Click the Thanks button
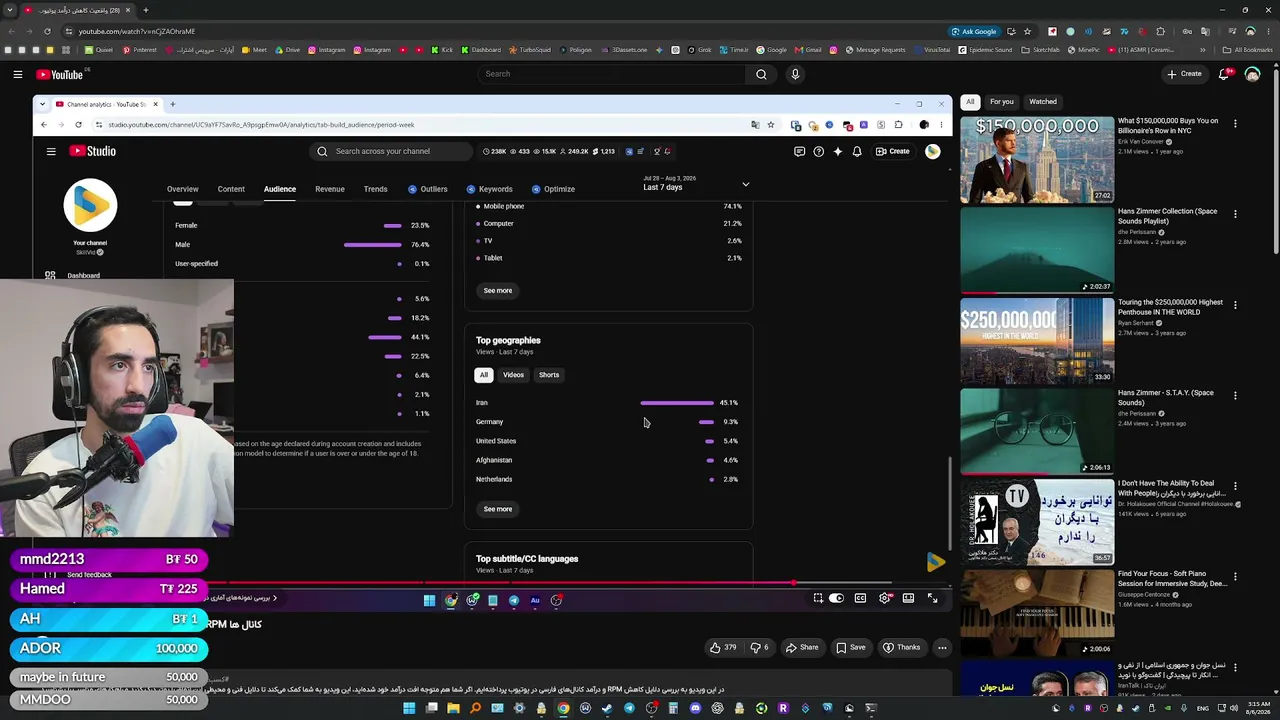Viewport: 1280px width, 720px height. (901, 647)
